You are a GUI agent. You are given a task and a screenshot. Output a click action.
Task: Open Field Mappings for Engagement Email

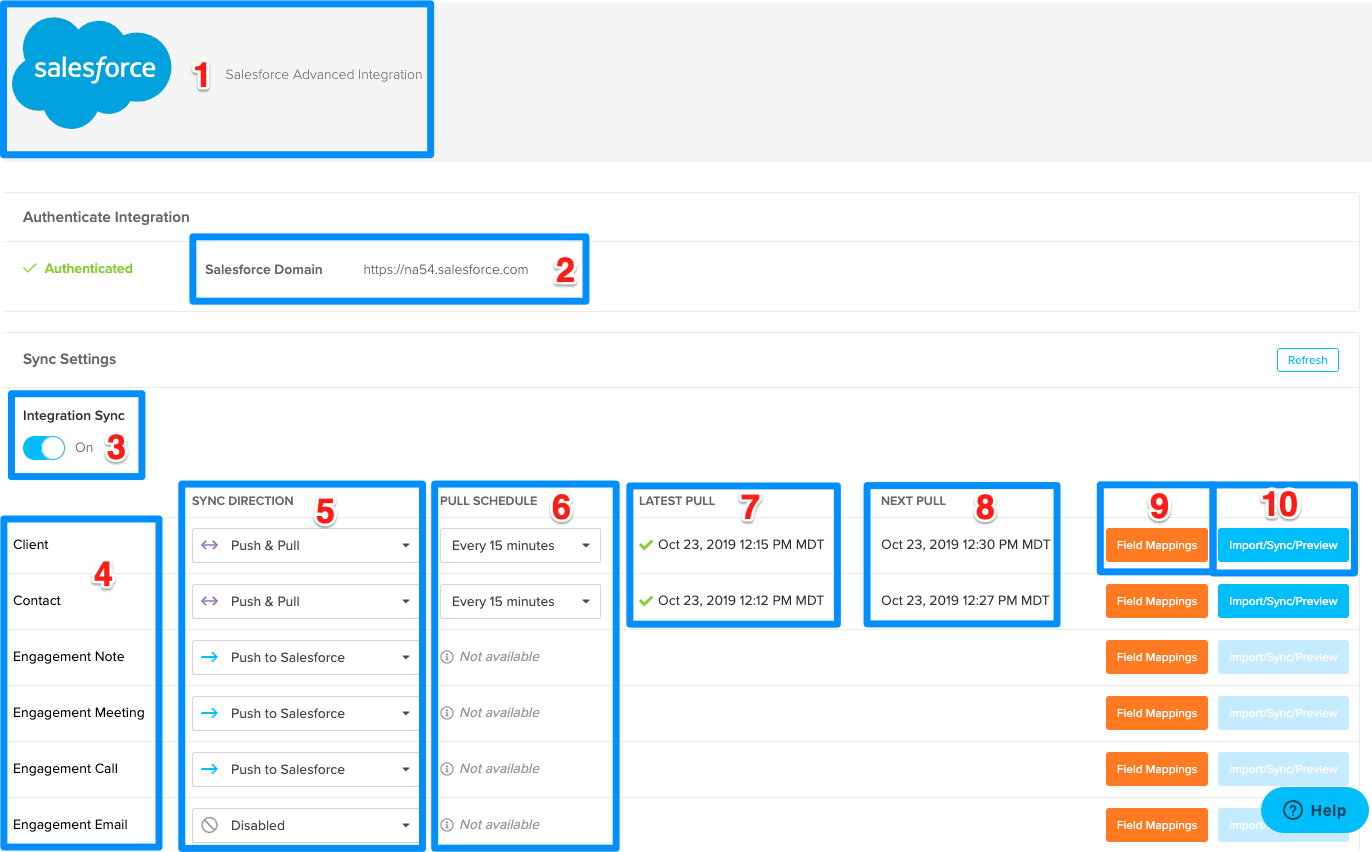tap(1157, 825)
